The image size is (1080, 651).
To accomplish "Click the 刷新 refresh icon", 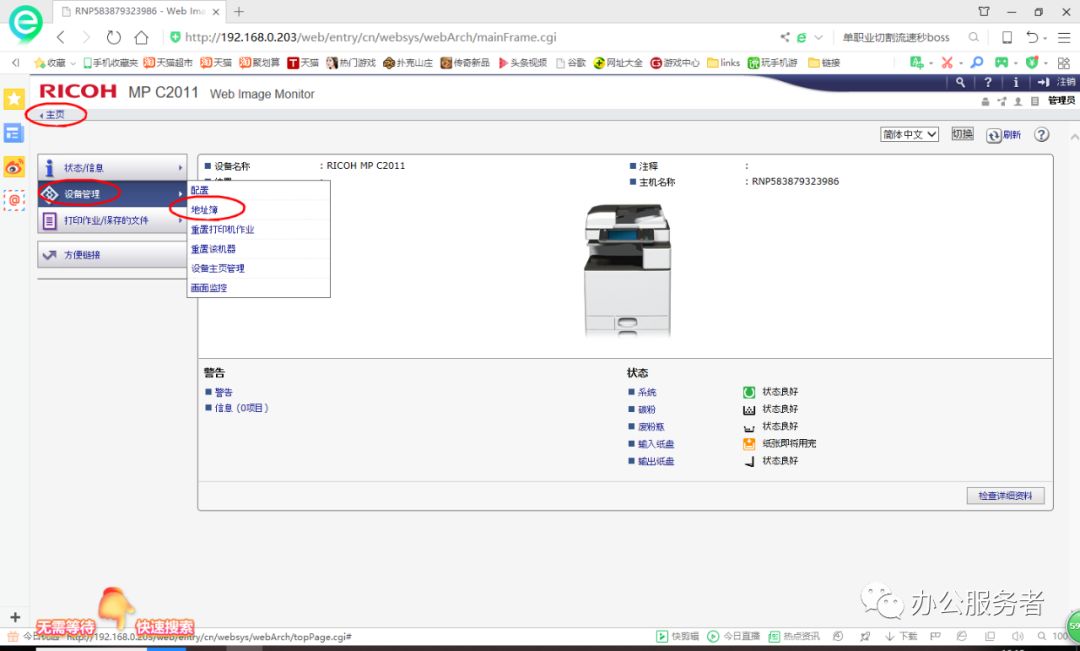I will (x=993, y=135).
